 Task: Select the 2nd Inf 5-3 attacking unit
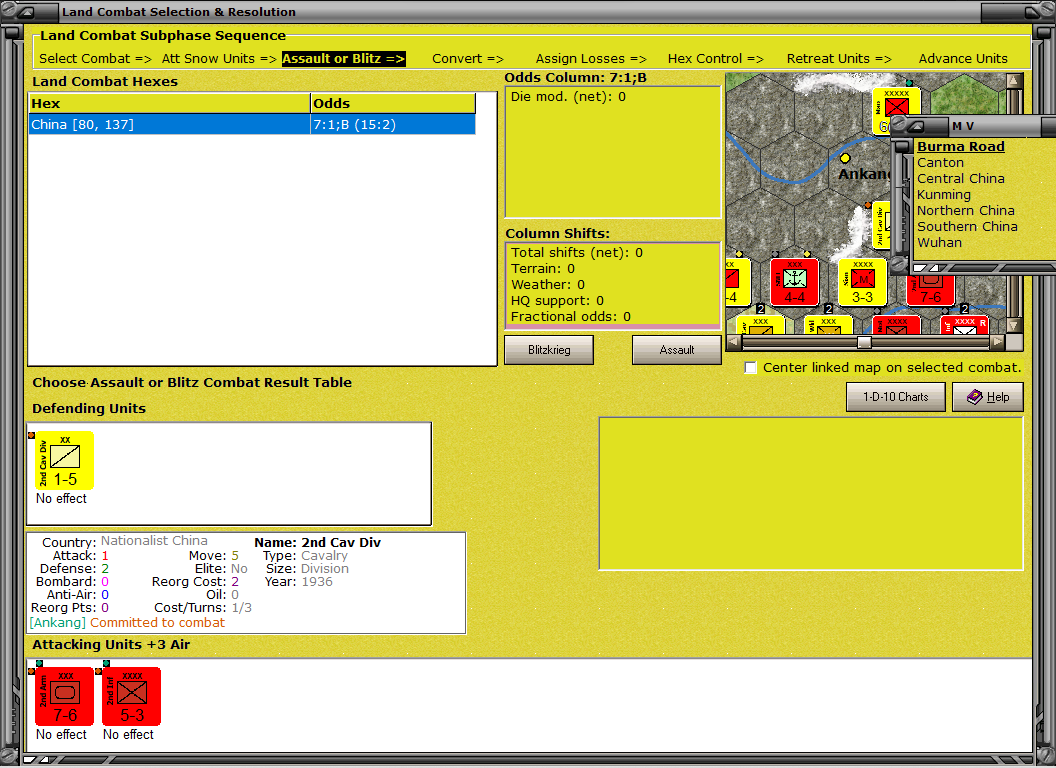click(x=131, y=697)
